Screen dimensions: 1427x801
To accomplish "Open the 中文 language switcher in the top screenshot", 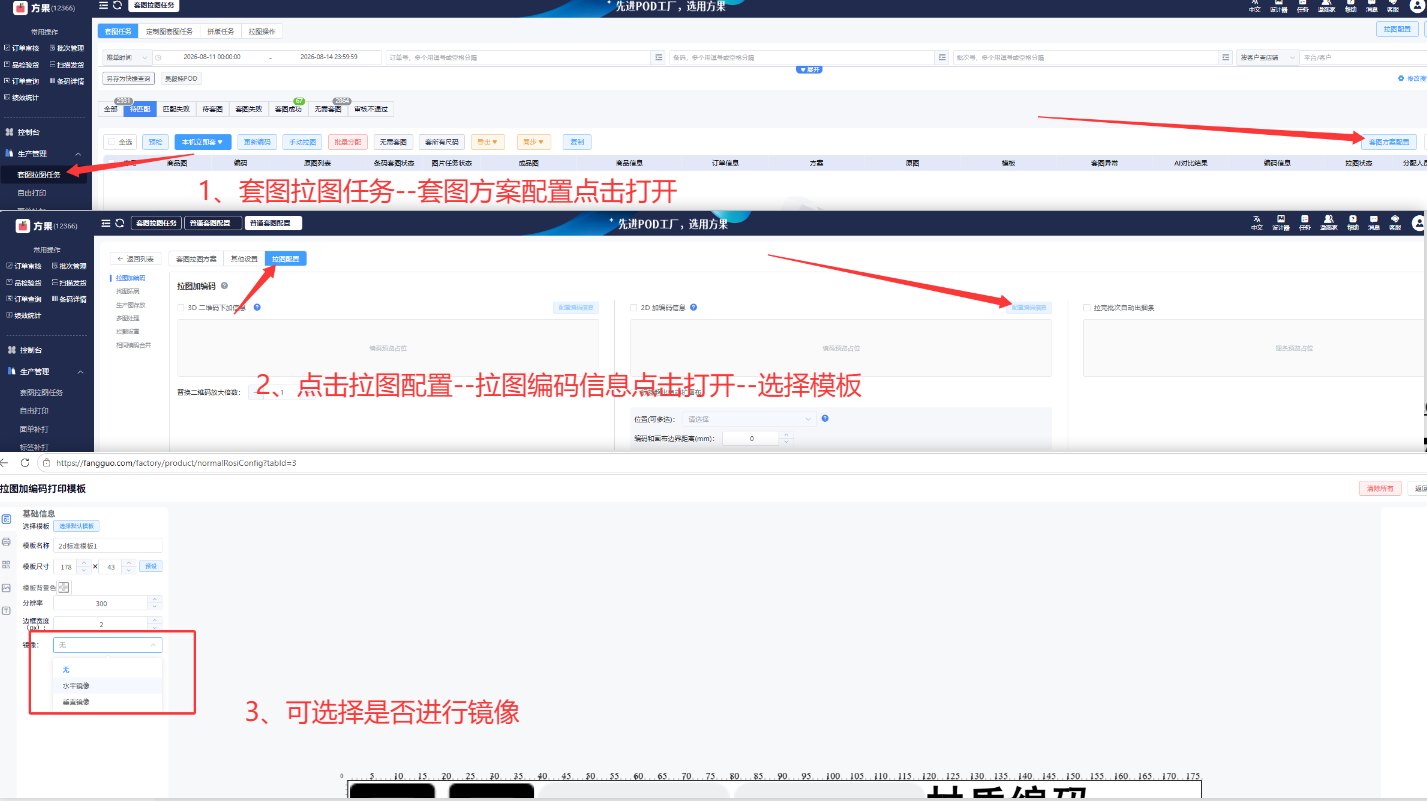I will (1255, 6).
